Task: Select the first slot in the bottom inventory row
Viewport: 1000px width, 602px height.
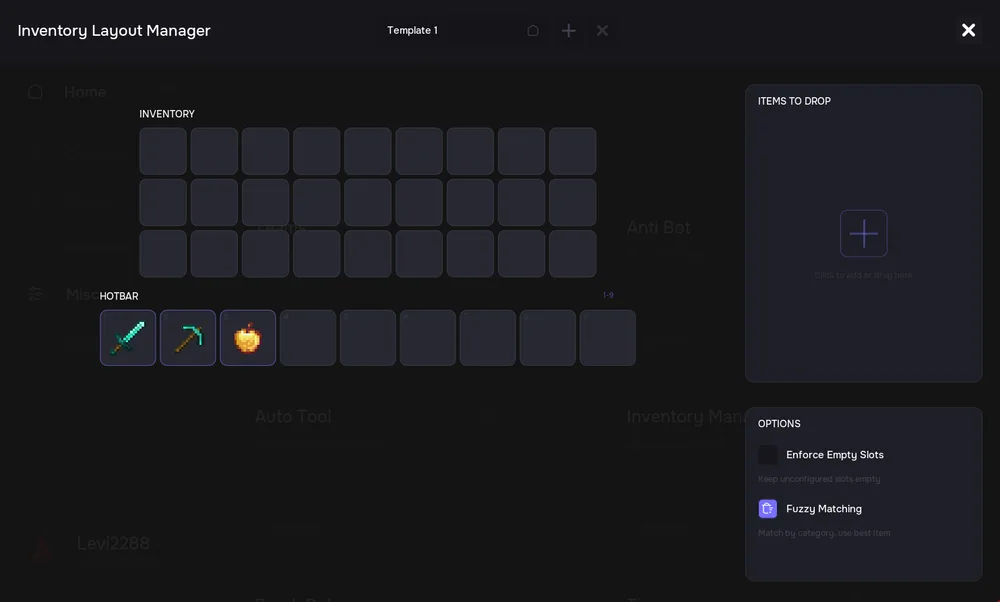Action: pyautogui.click(x=163, y=254)
